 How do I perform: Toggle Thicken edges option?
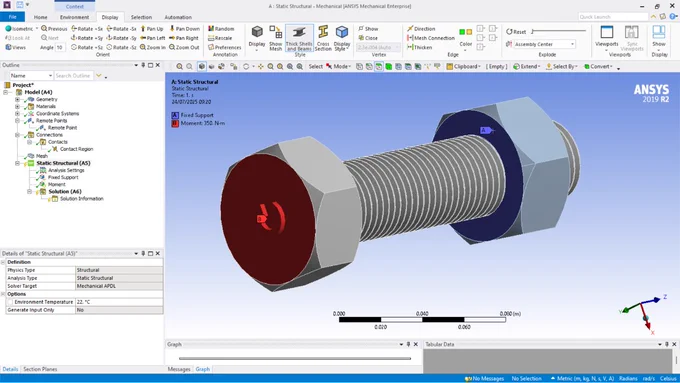(x=419, y=47)
